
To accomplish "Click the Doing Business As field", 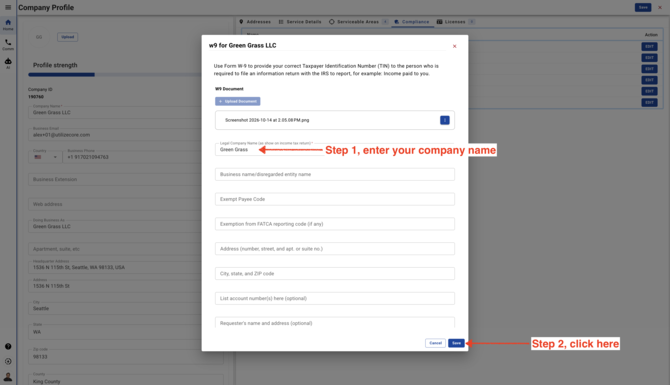I will pos(115,226).
